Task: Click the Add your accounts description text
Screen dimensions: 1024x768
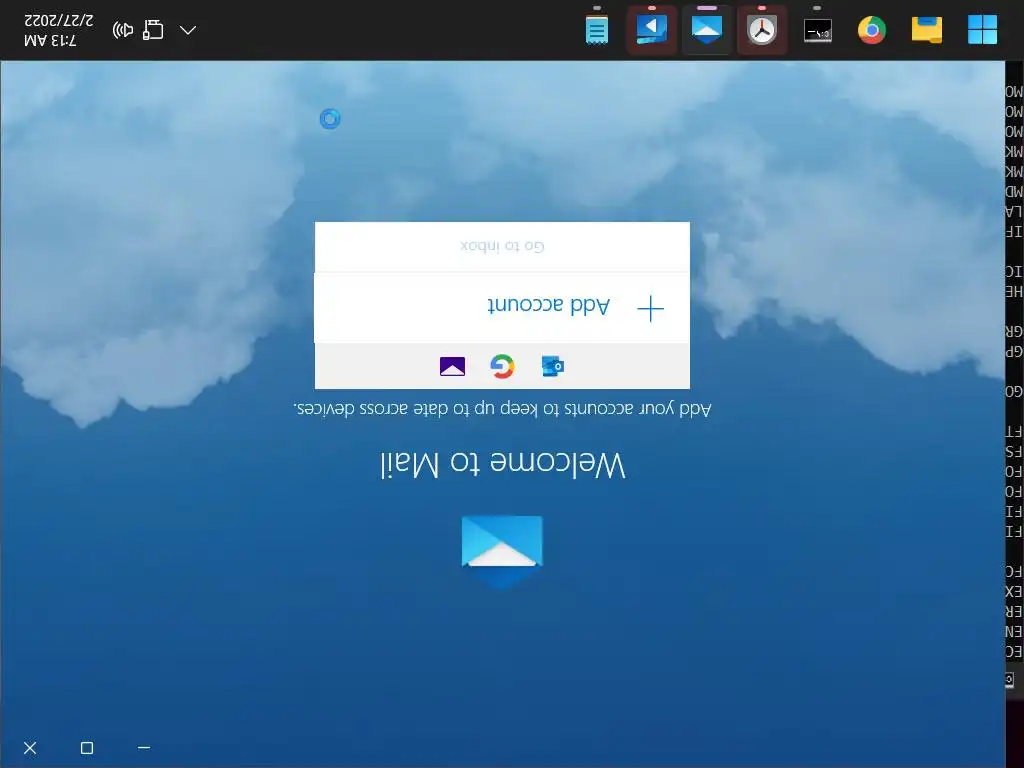Action: (x=502, y=409)
